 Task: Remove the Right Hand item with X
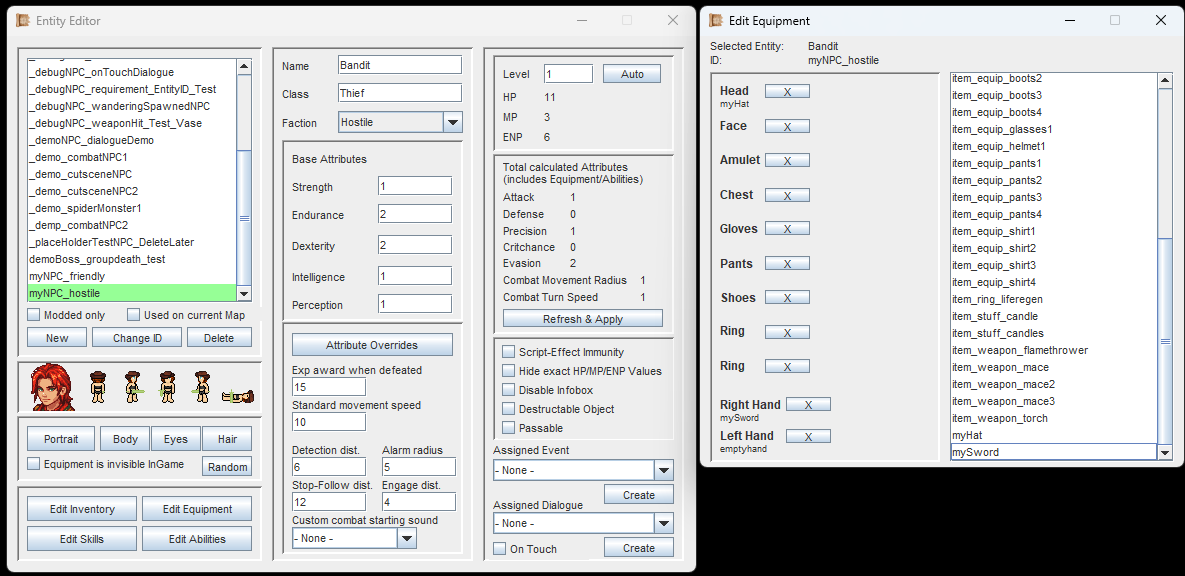[808, 404]
